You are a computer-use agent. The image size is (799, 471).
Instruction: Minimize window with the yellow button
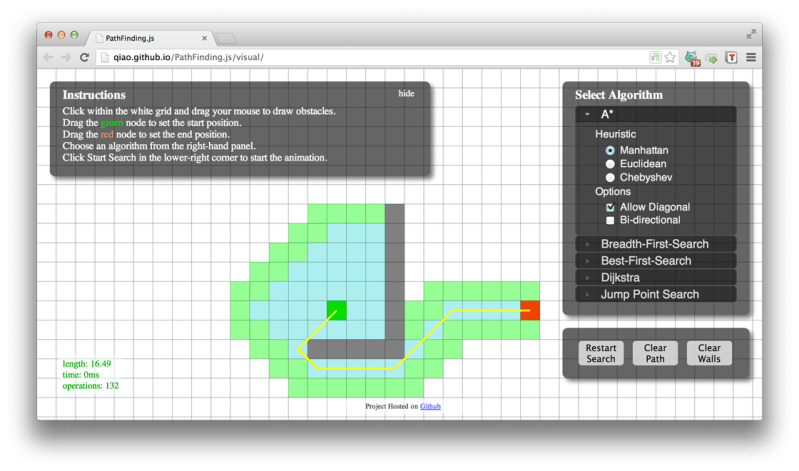pos(61,35)
